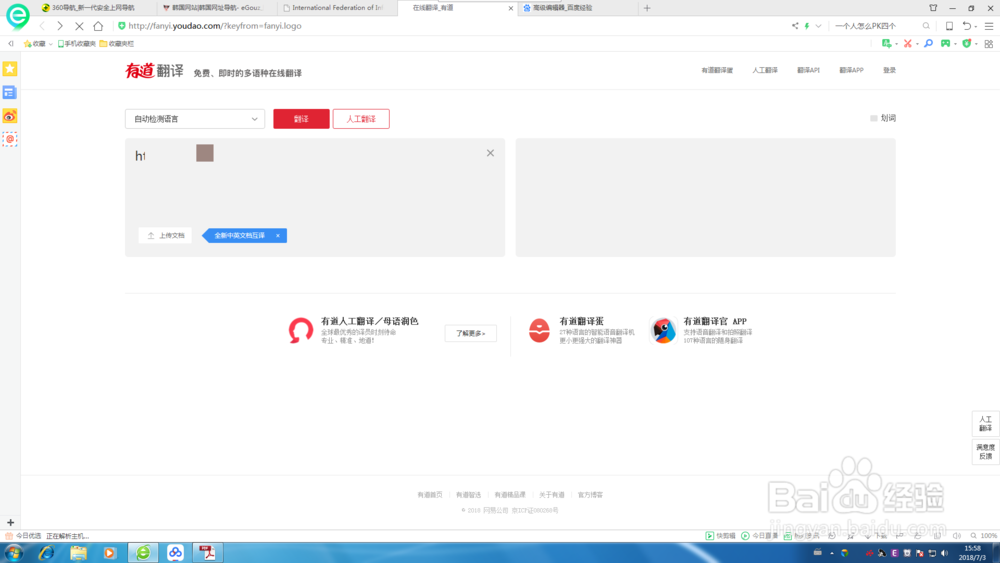The width and height of the screenshot is (1000, 563).
Task: Click the green shield security icon
Action: [x=967, y=43]
